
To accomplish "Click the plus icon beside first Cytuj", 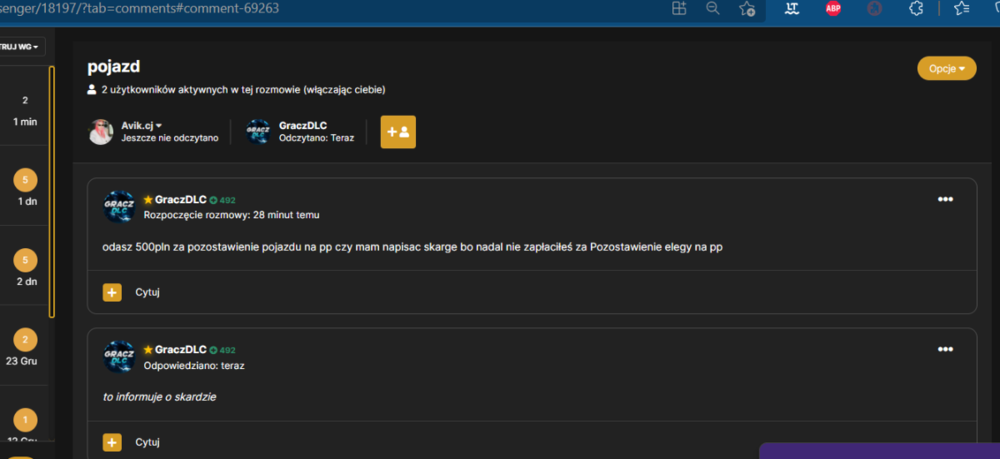I will pos(112,293).
